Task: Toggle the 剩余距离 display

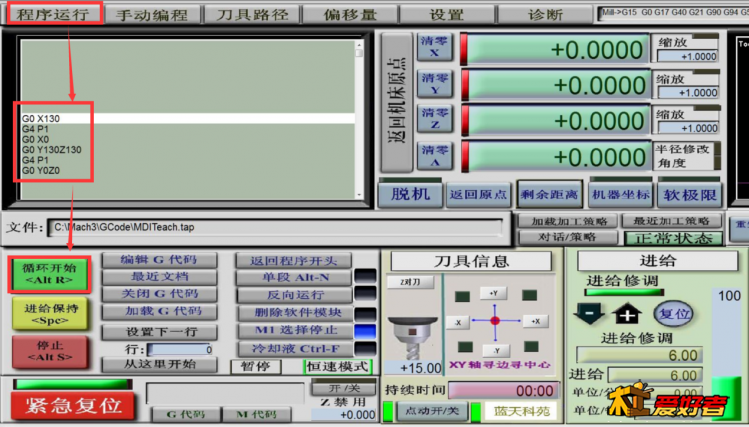Action: click(x=549, y=194)
